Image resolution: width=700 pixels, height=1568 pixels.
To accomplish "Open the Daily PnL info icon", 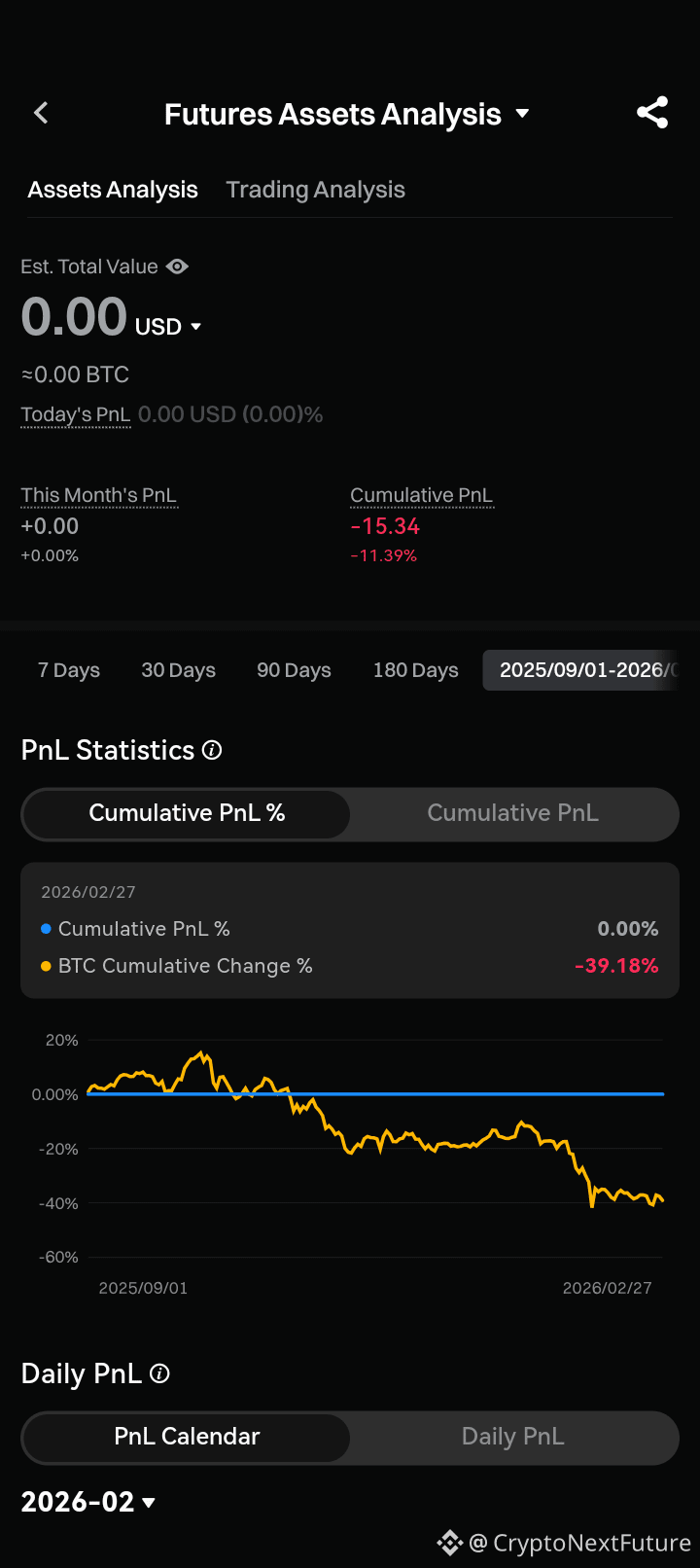I will tap(159, 1373).
